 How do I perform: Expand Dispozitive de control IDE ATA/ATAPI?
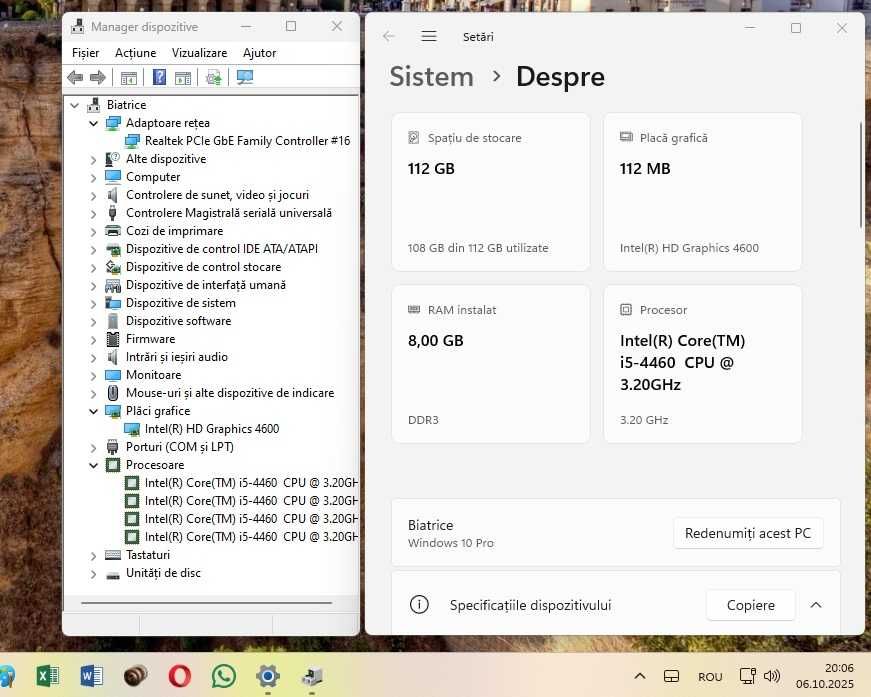click(x=93, y=249)
